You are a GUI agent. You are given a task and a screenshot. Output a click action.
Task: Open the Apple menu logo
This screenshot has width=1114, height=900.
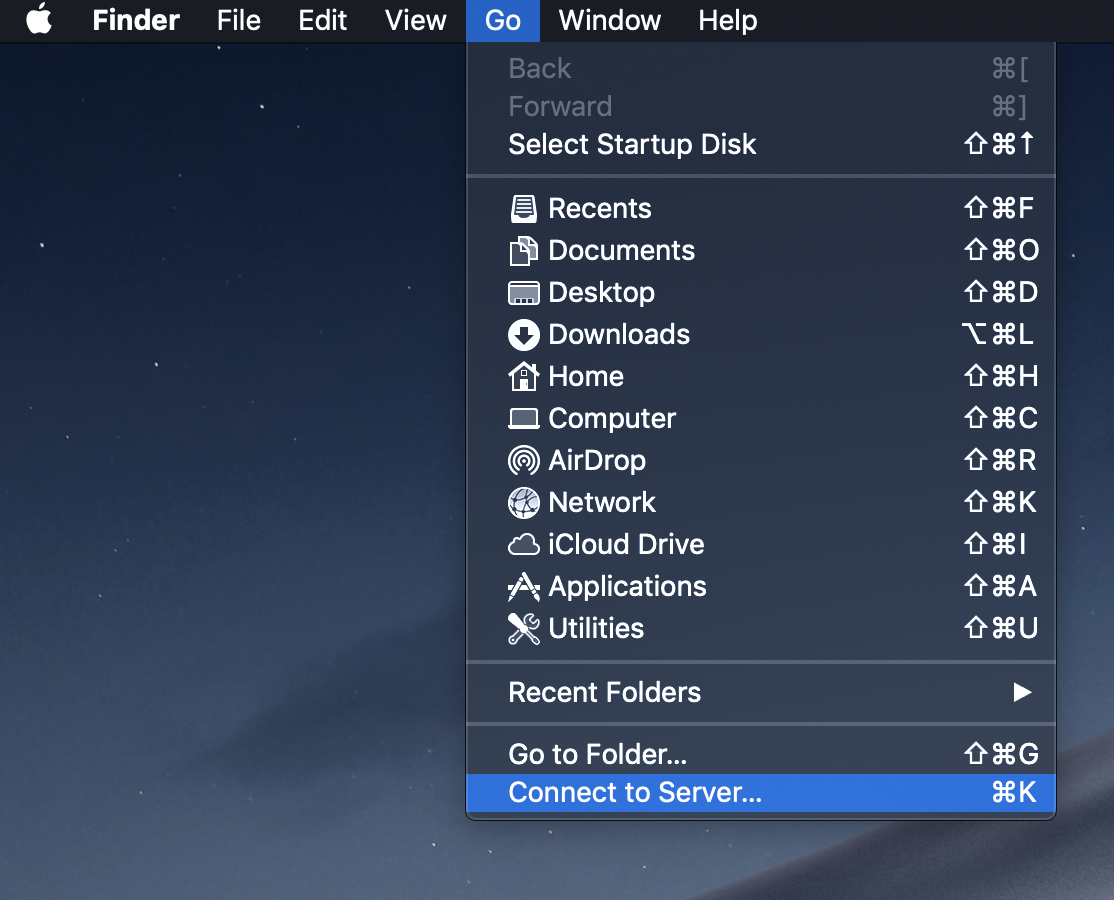point(39,18)
